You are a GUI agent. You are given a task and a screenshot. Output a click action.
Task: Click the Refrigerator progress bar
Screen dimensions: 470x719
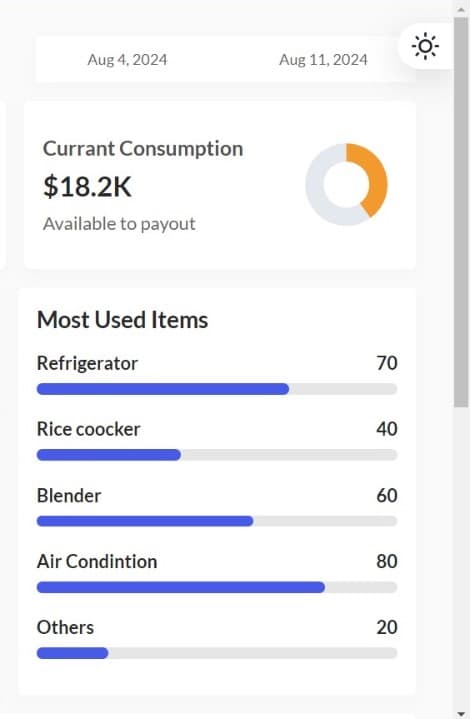[217, 389]
